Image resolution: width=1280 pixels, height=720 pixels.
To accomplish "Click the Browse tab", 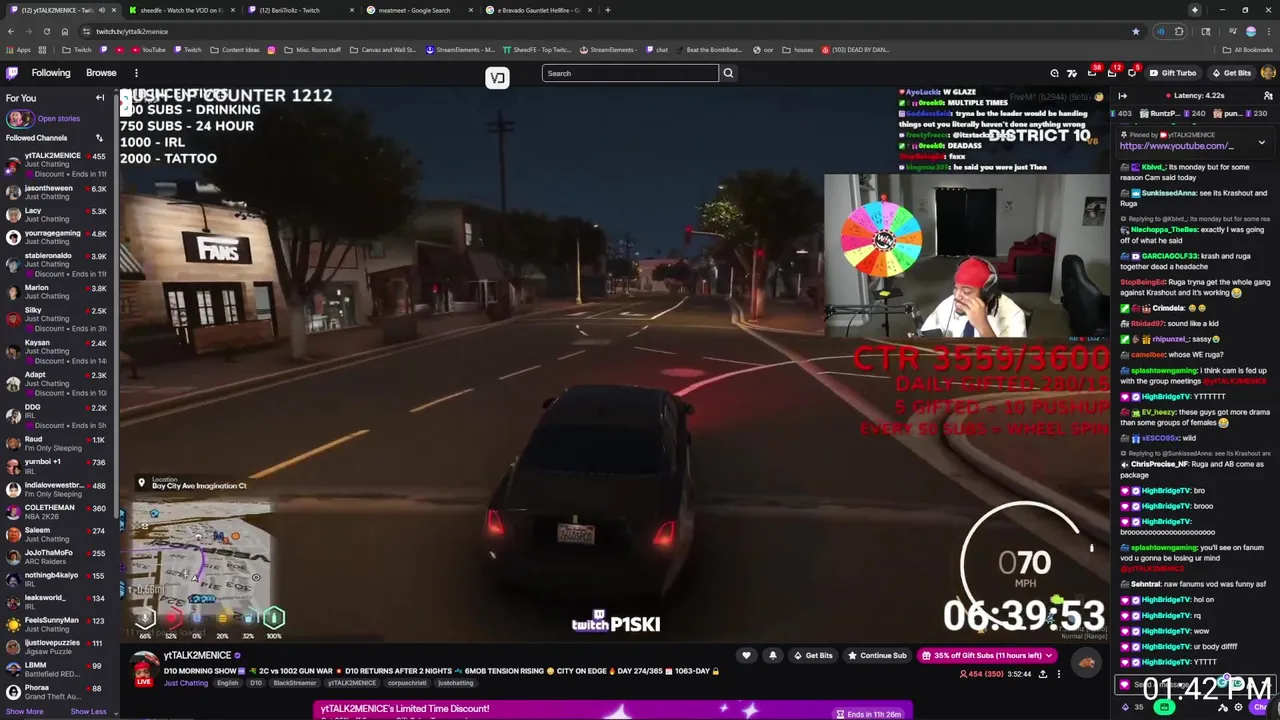I will pyautogui.click(x=101, y=73).
